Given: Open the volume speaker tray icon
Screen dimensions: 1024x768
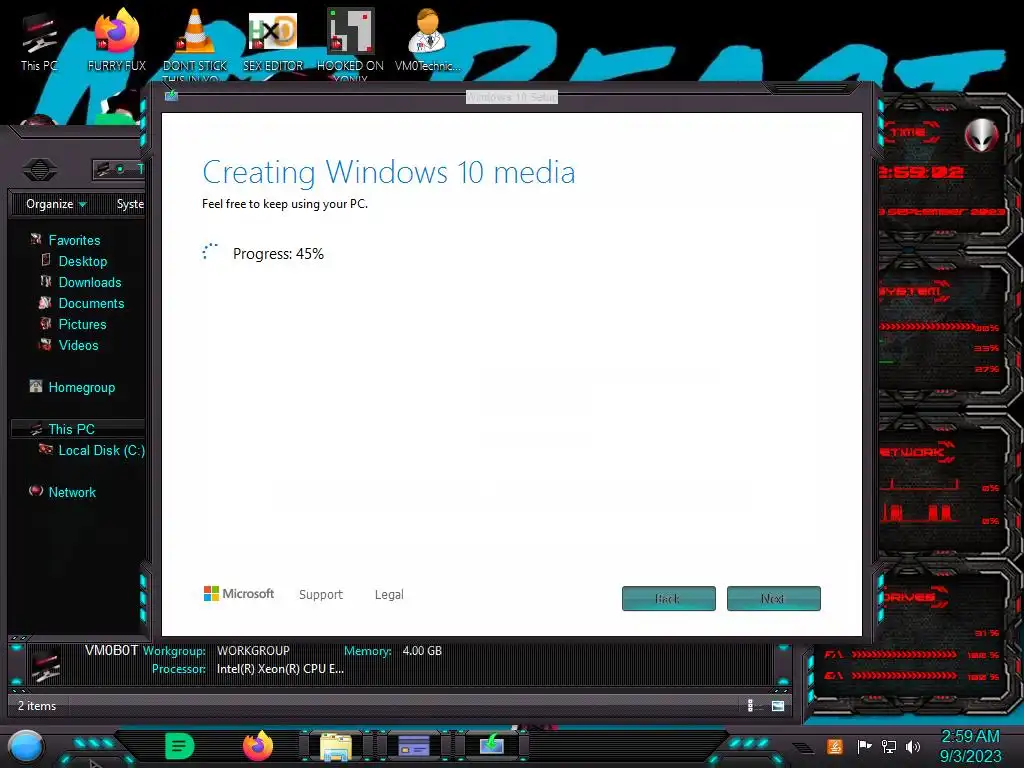Looking at the screenshot, I should click(913, 746).
